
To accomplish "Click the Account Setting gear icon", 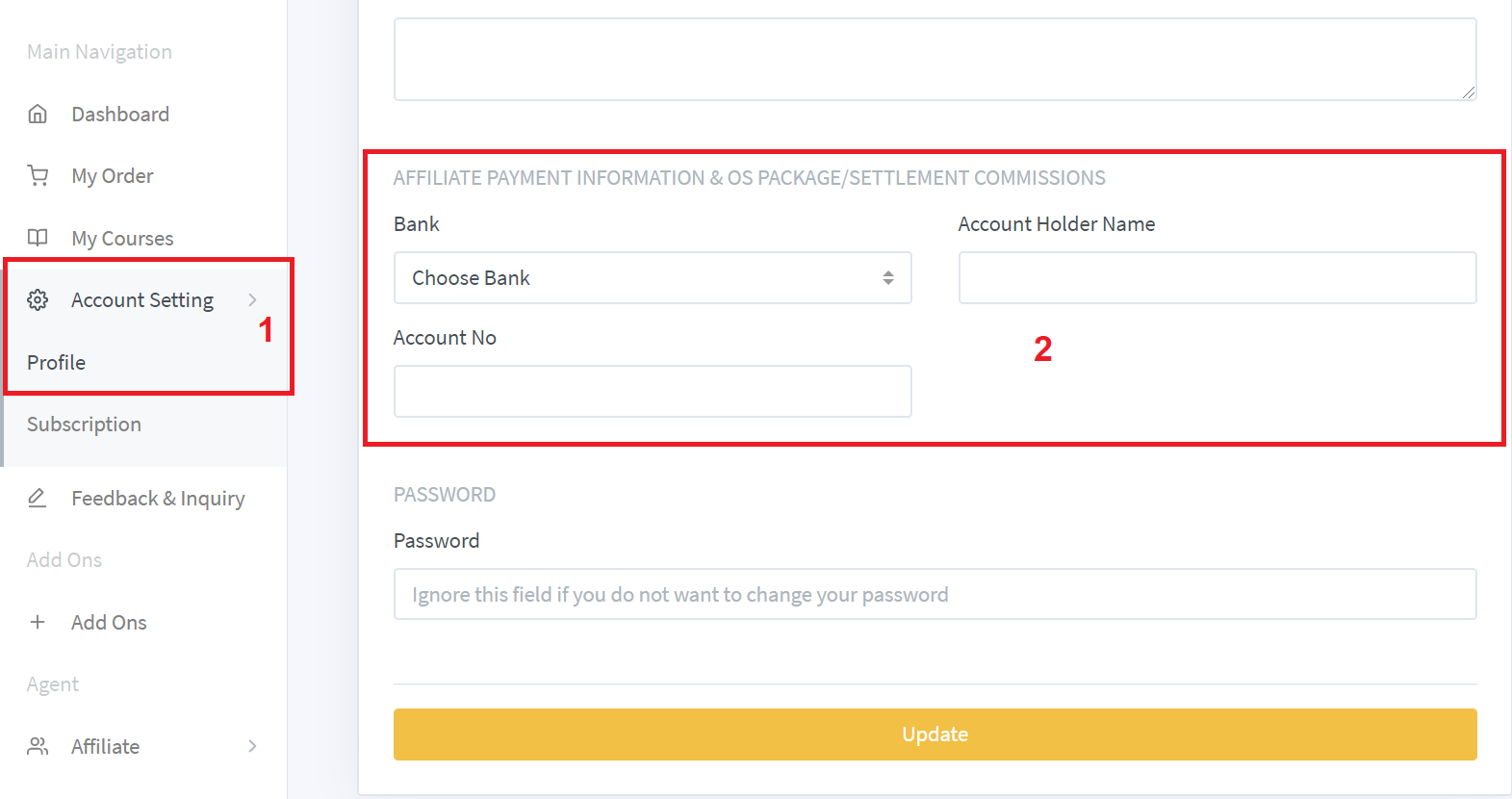I will pyautogui.click(x=38, y=300).
